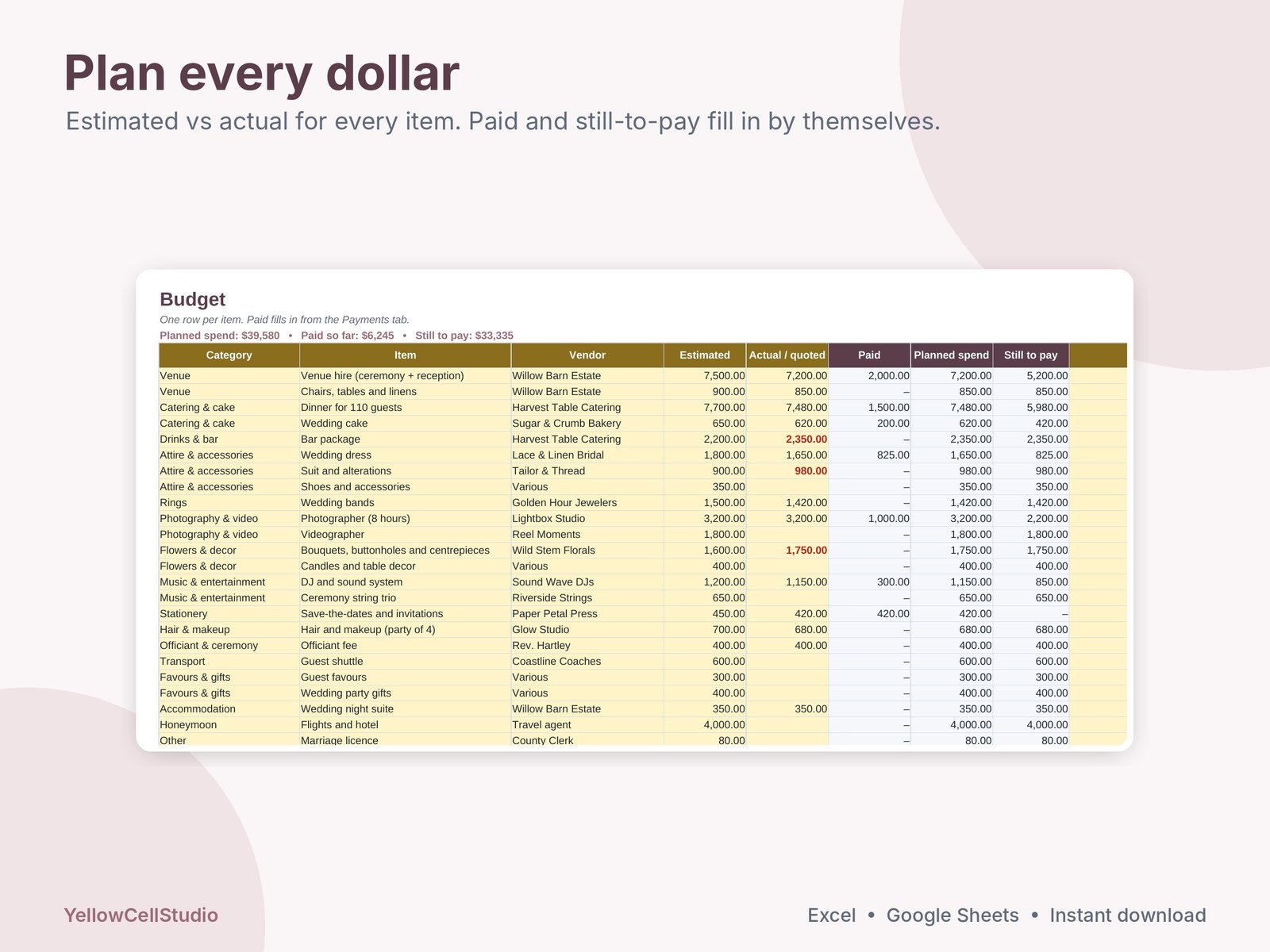Select the Estimated column header
Image resolution: width=1270 pixels, height=952 pixels.
705,355
